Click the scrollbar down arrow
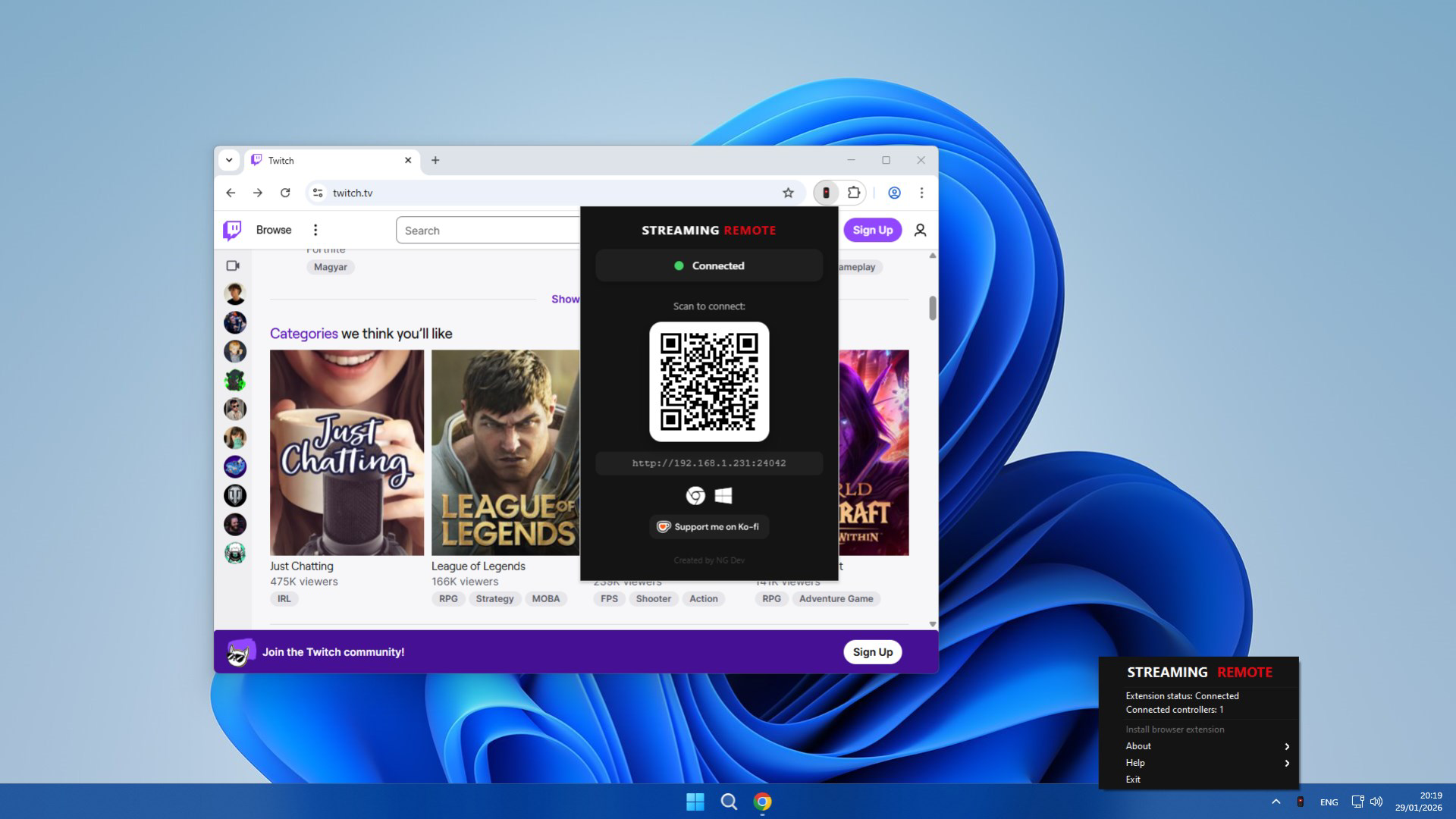This screenshot has height=819, width=1456. [933, 624]
